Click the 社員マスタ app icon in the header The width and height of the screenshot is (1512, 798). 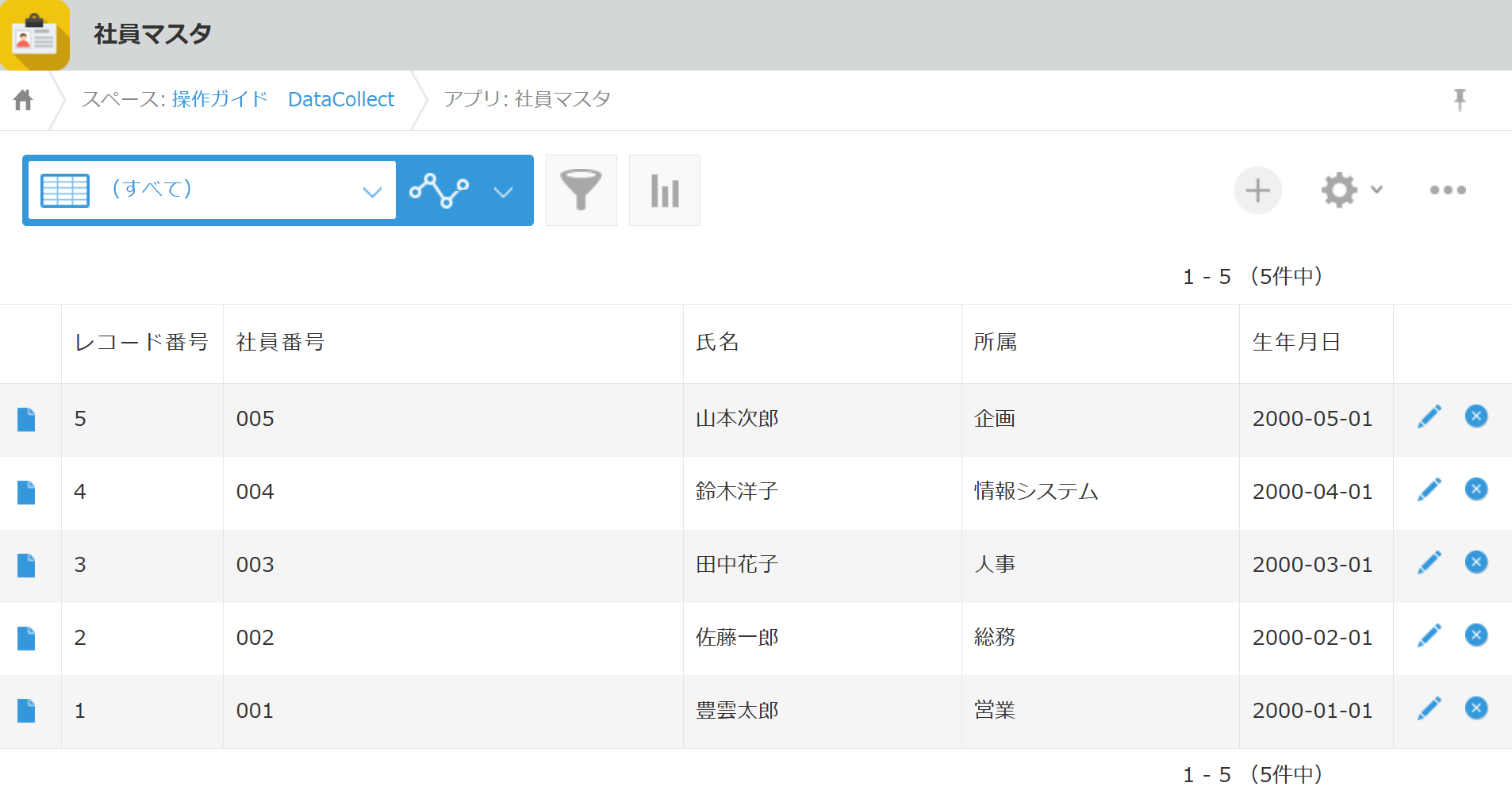(x=35, y=35)
